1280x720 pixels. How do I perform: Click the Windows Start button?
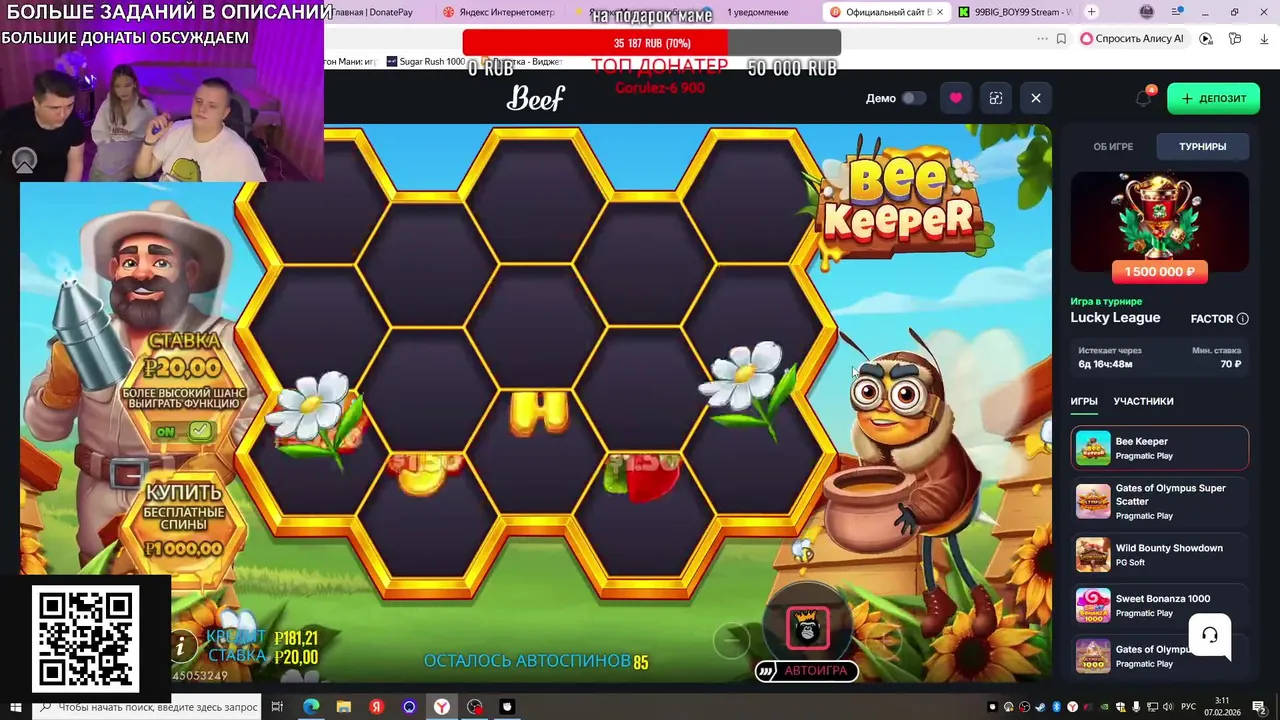tap(16, 707)
